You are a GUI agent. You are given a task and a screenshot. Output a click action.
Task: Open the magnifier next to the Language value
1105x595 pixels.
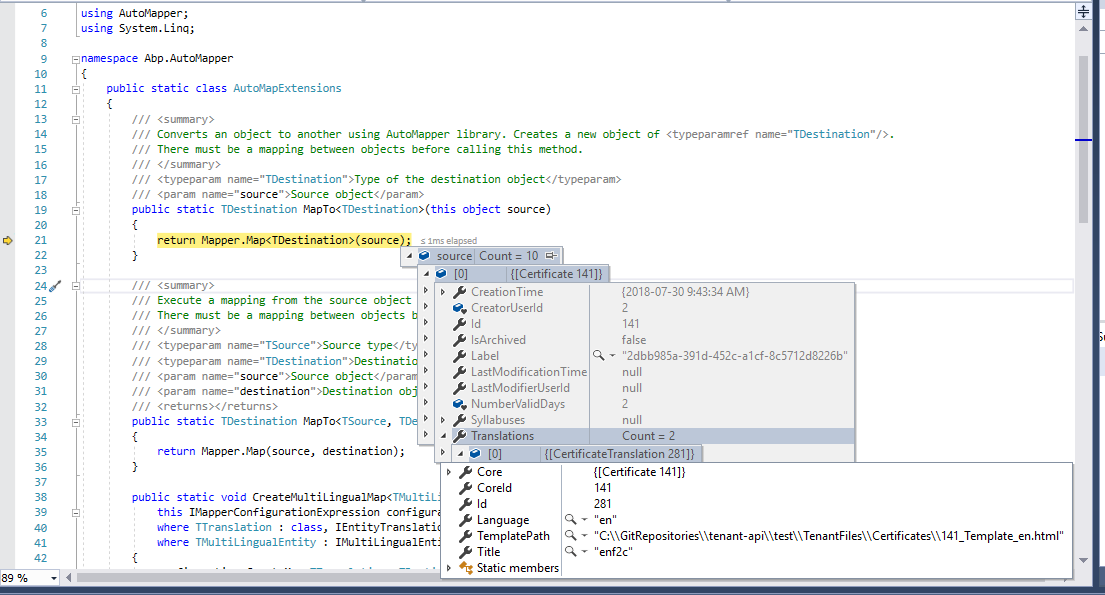point(570,519)
